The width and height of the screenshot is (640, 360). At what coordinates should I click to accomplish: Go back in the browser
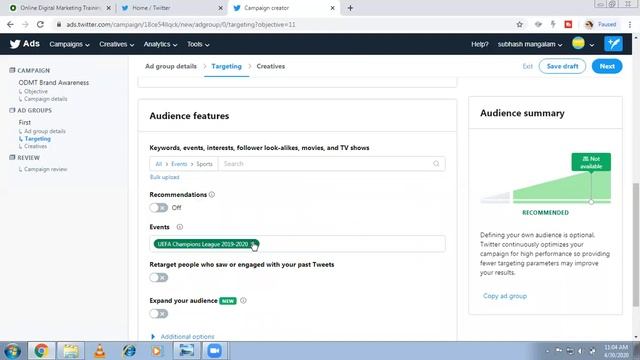[x=10, y=24]
